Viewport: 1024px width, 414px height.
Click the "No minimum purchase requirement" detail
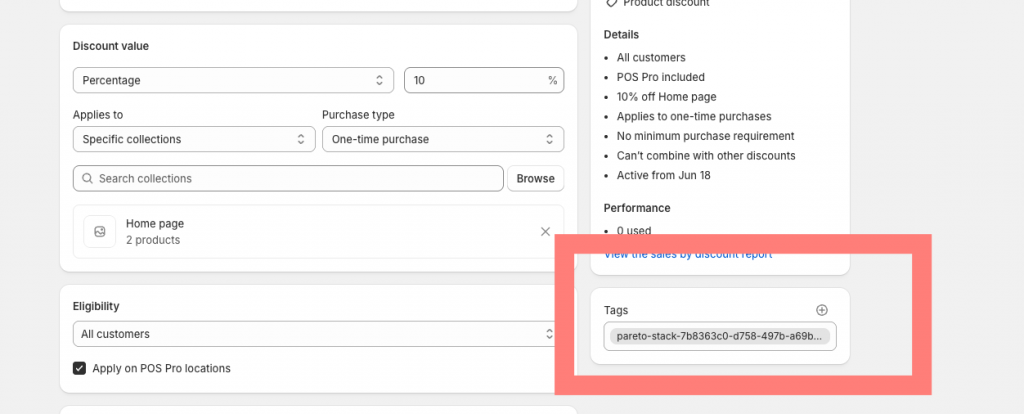pyautogui.click(x=705, y=136)
